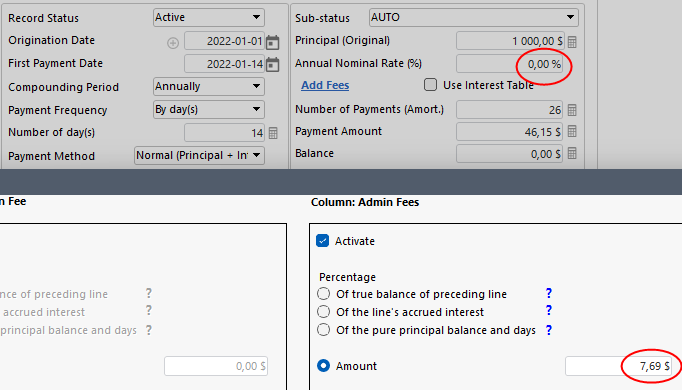This screenshot has width=682, height=390.
Task: Open the Origination Date calendar picker
Action: tap(272, 42)
